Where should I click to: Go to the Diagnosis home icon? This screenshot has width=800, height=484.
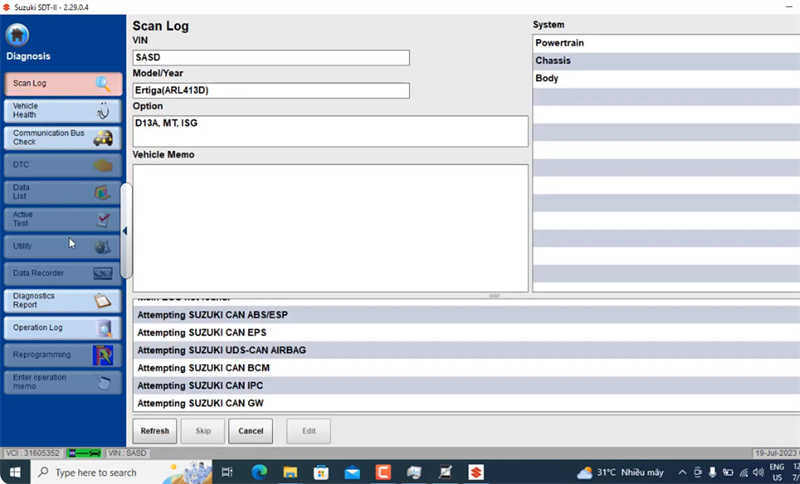(17, 35)
